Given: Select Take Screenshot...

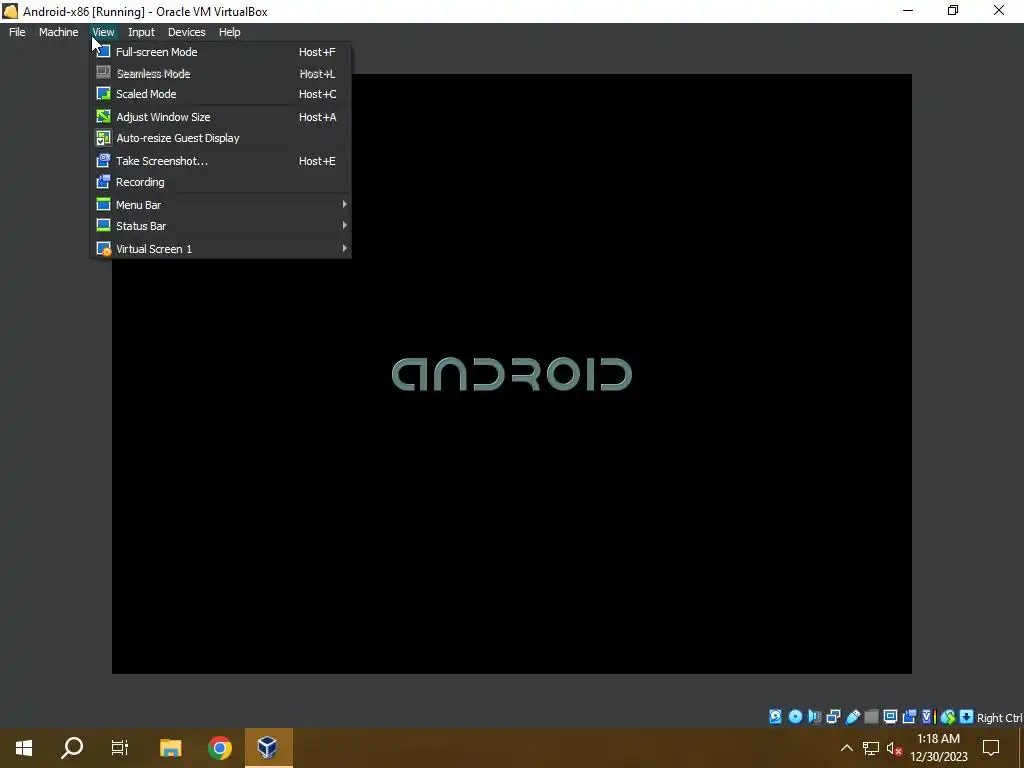Looking at the screenshot, I should [x=221, y=161].
